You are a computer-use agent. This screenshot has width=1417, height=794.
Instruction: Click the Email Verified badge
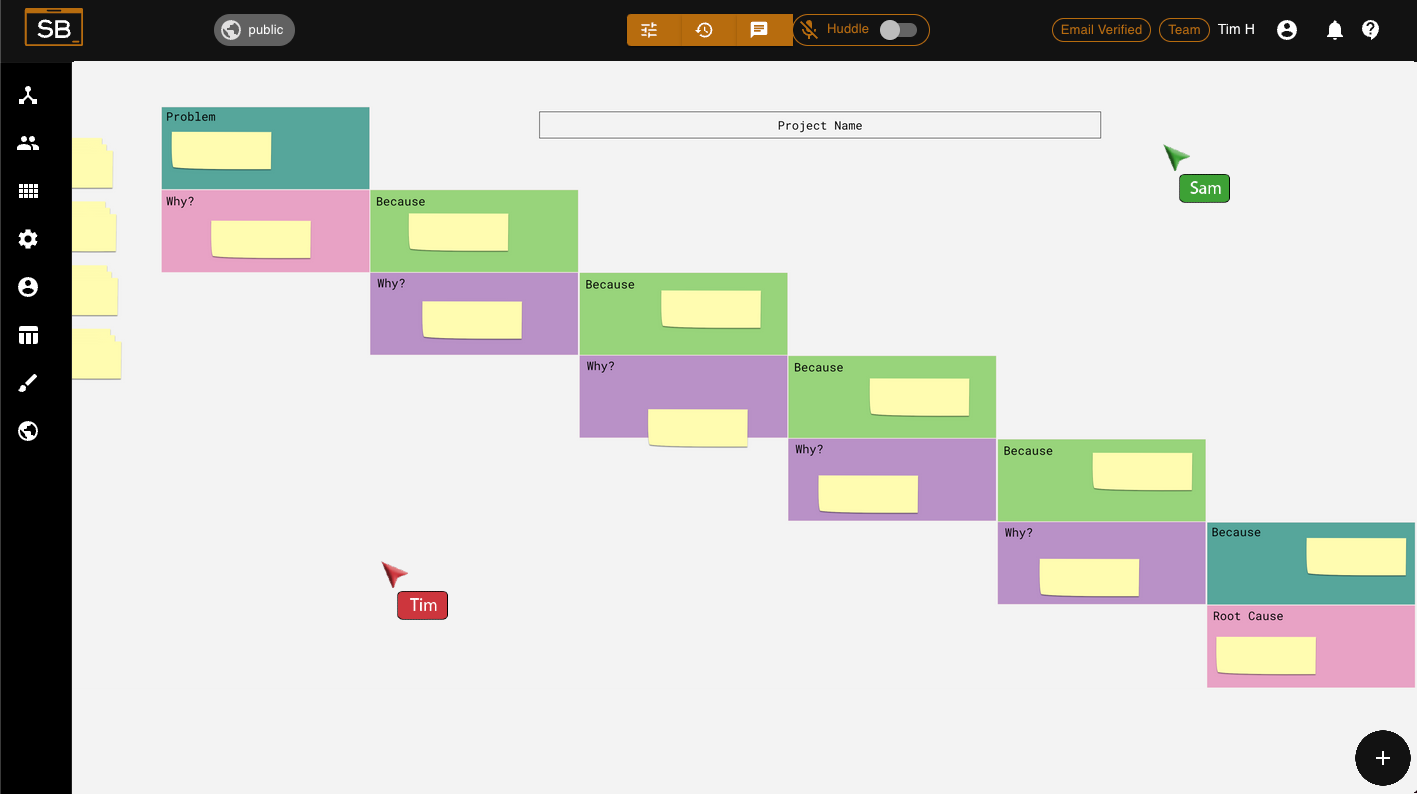(x=1101, y=30)
